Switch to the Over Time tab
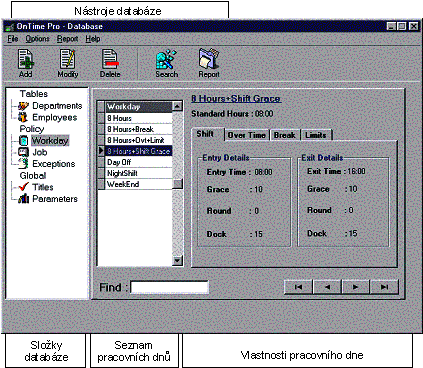423x368 pixels. coord(247,135)
